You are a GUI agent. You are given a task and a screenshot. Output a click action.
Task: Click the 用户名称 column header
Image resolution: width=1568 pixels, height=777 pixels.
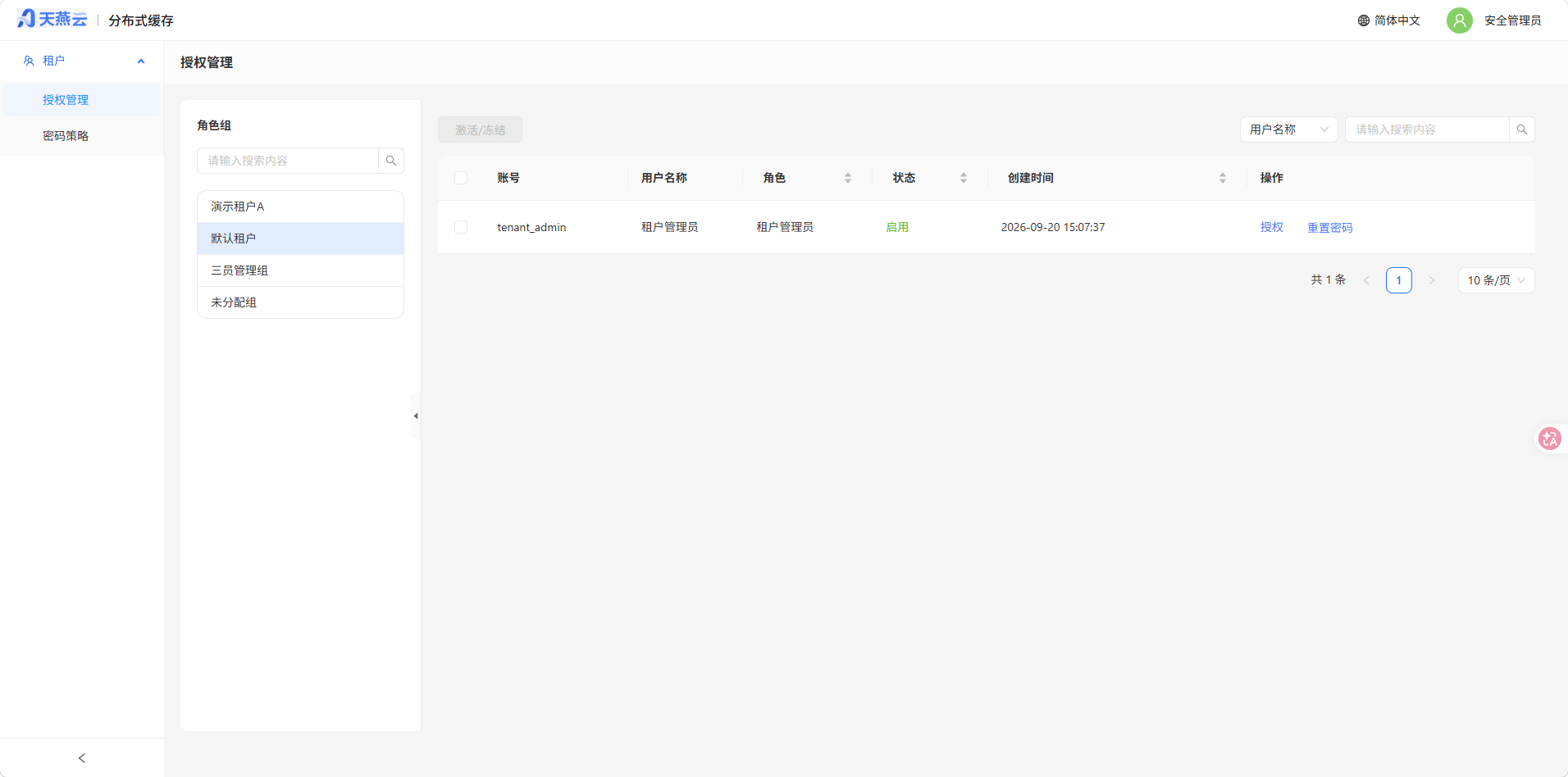tap(664, 178)
